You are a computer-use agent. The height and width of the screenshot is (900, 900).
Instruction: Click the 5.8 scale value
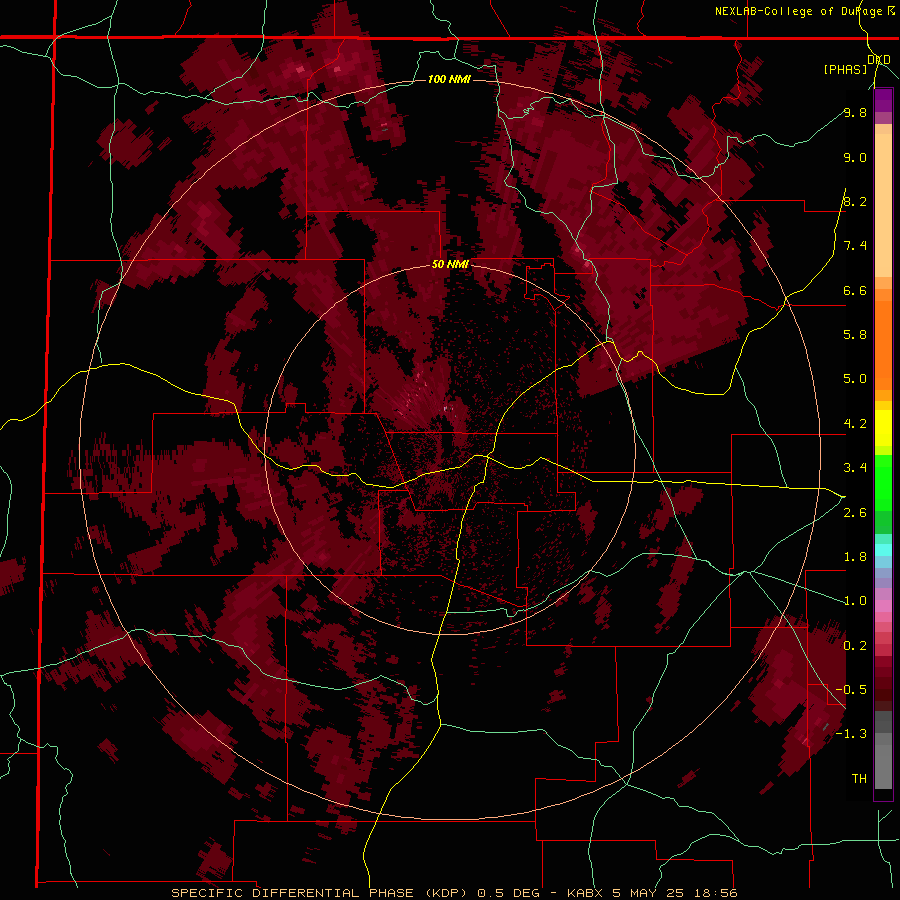(x=855, y=335)
